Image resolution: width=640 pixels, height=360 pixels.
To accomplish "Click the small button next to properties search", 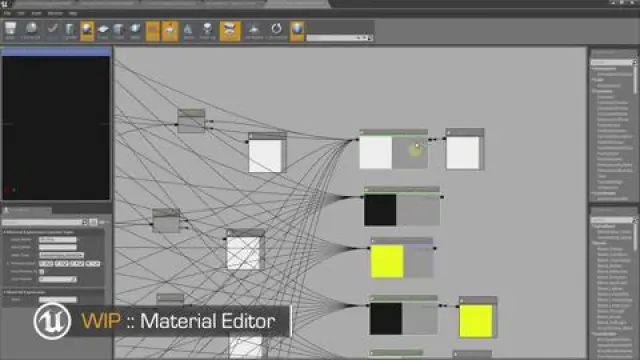I will (x=93, y=222).
